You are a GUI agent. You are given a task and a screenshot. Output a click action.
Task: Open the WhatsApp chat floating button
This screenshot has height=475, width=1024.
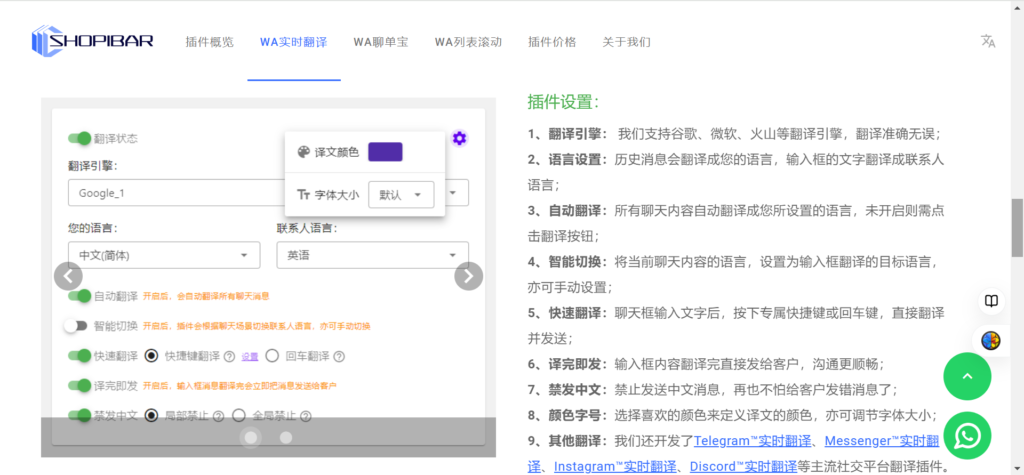point(967,436)
